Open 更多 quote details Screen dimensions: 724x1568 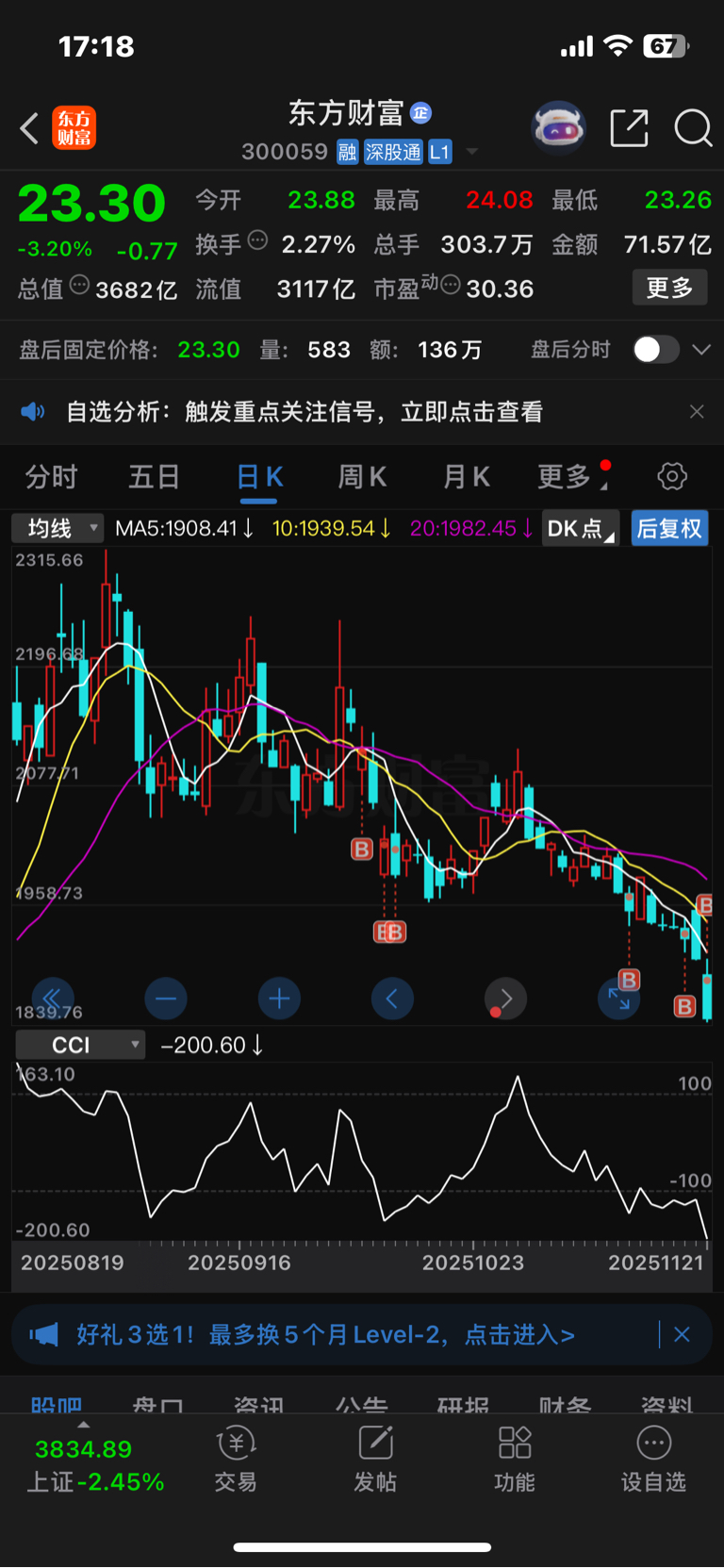(x=669, y=288)
